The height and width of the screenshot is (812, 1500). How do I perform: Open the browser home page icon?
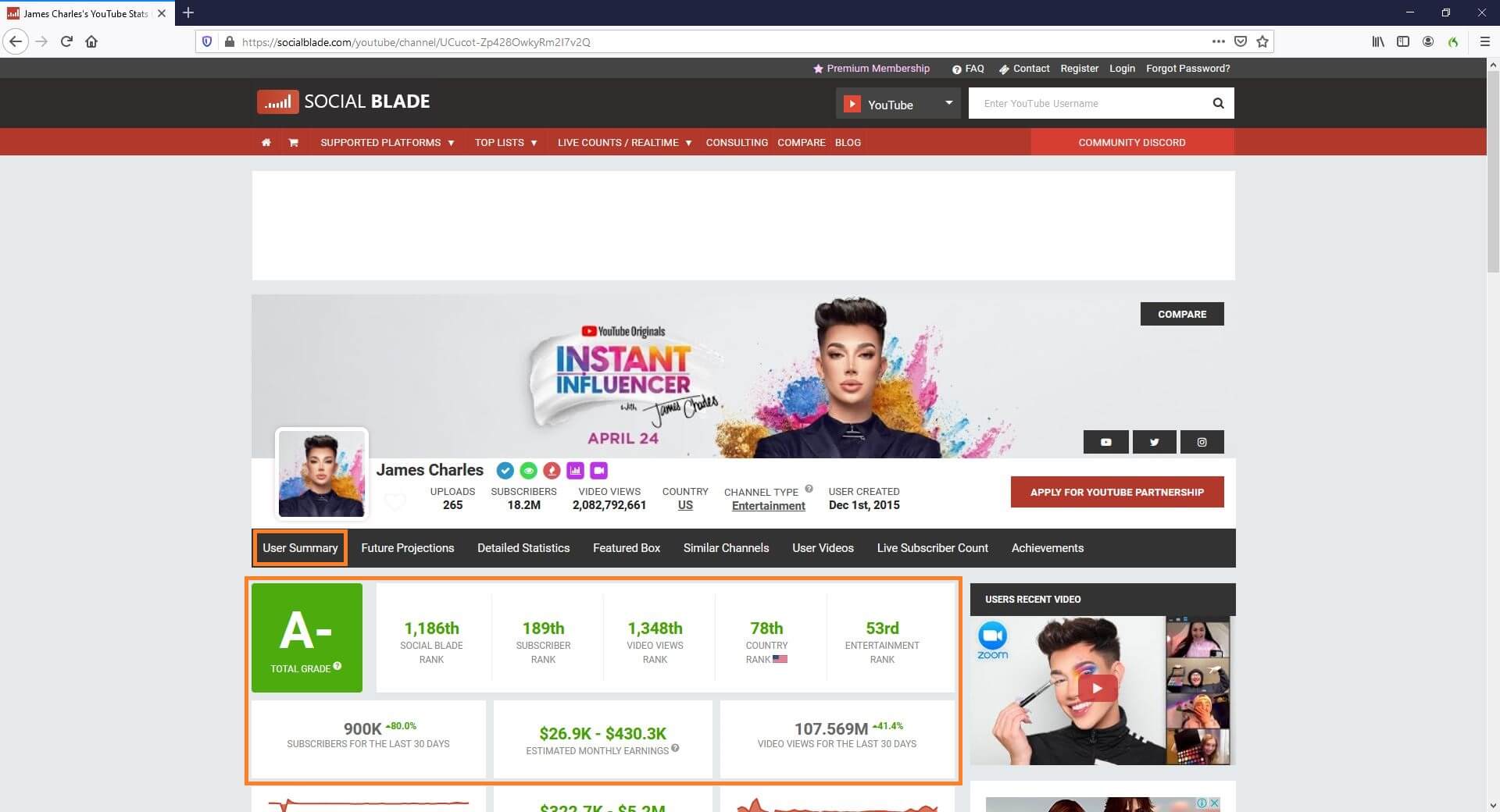coord(91,41)
